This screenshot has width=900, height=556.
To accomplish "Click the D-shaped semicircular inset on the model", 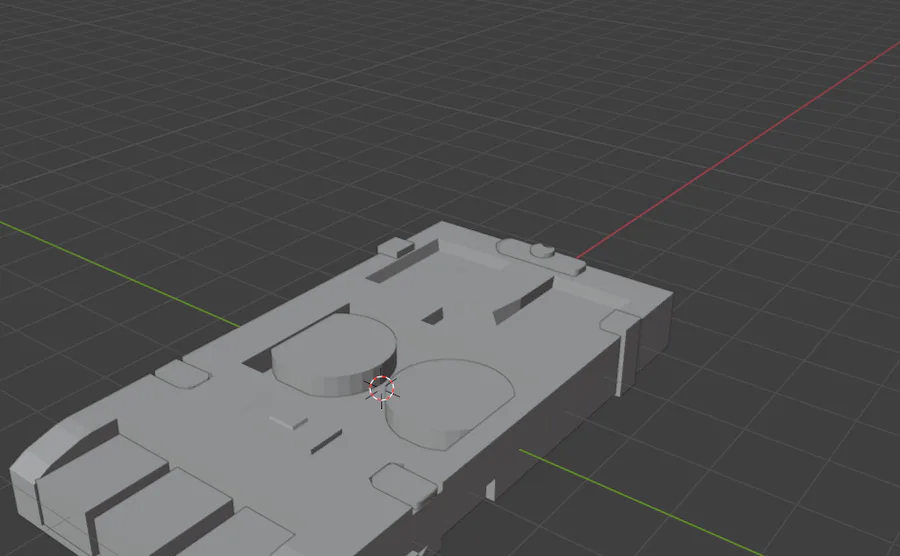I will click(449, 405).
